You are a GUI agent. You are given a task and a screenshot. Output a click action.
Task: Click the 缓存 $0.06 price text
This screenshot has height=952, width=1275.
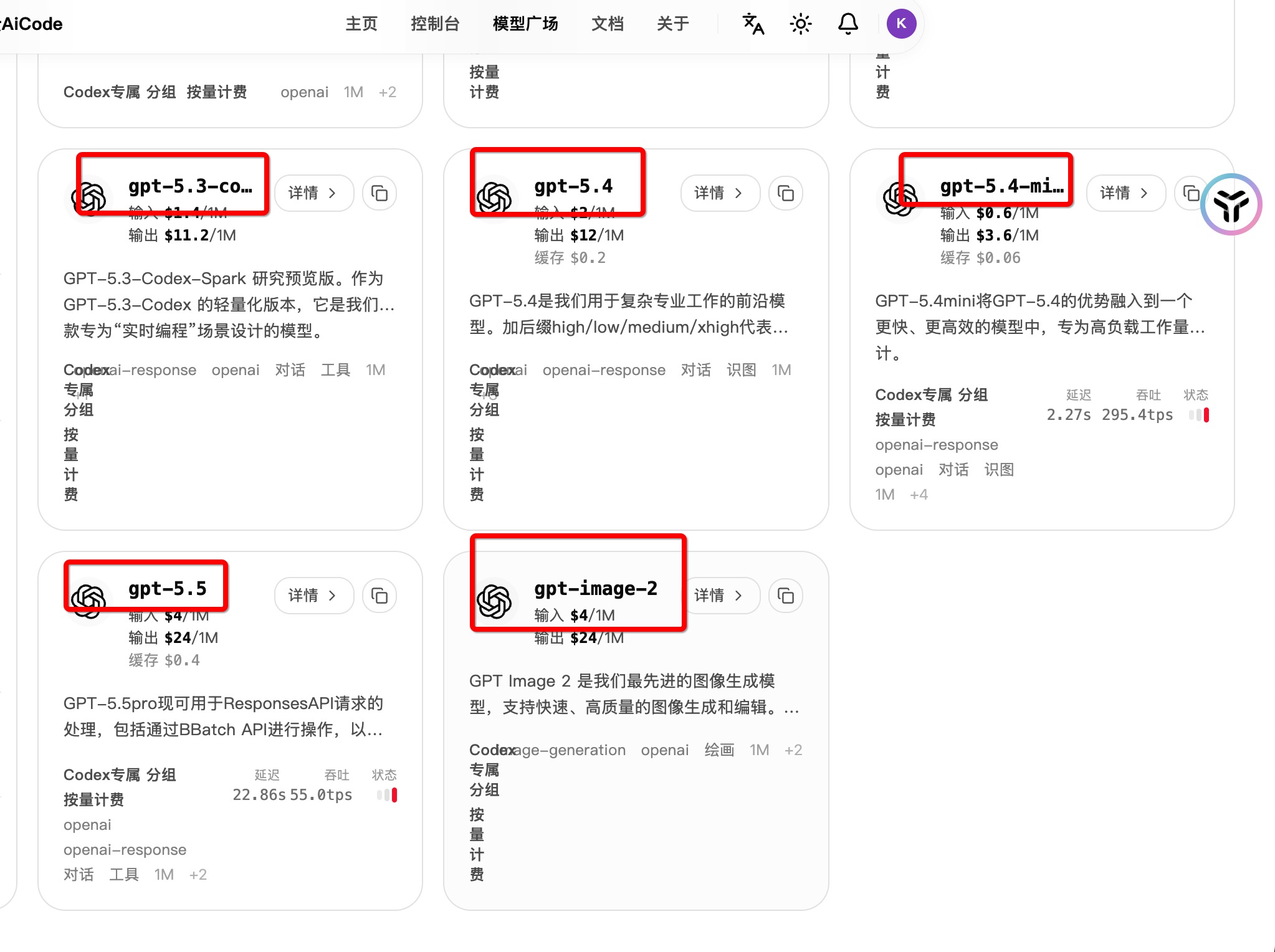coord(980,258)
